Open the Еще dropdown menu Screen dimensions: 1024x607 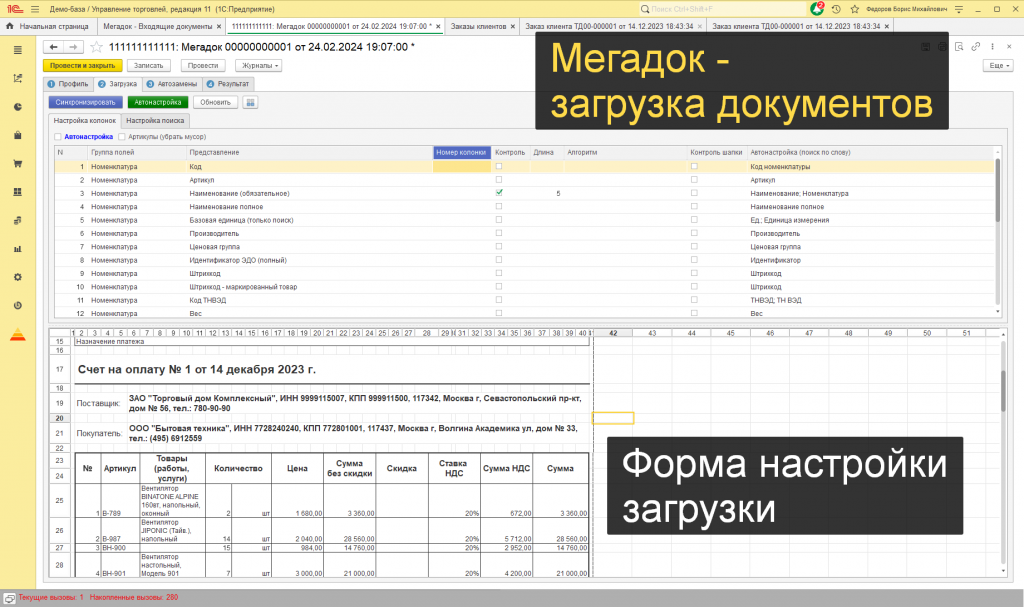[999, 65]
